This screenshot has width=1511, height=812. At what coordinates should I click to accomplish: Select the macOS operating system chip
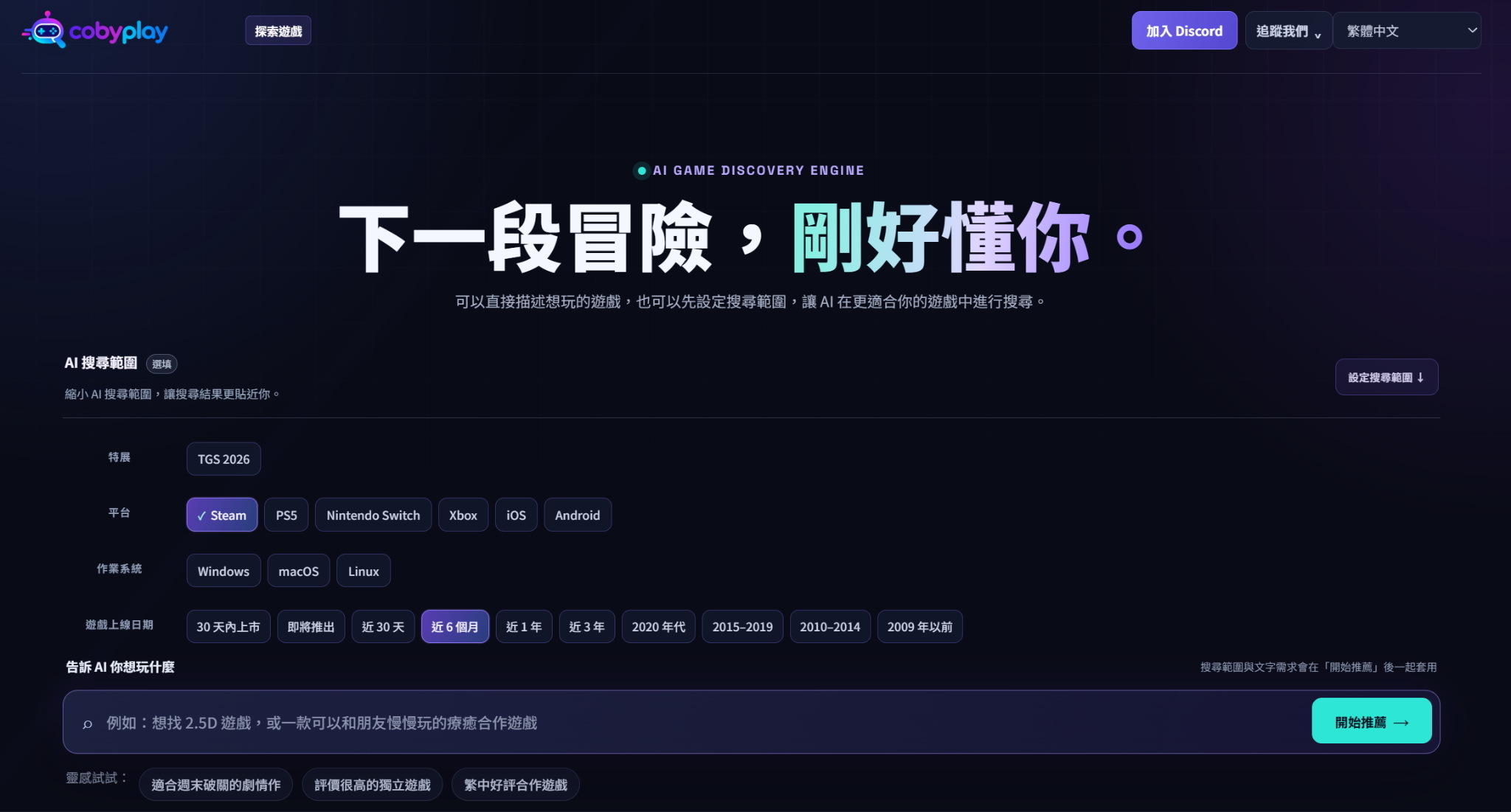pos(299,571)
